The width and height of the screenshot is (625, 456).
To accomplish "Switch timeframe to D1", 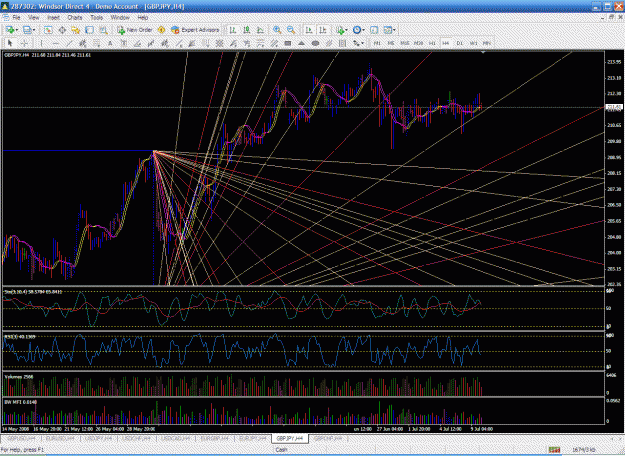I will tap(460, 43).
